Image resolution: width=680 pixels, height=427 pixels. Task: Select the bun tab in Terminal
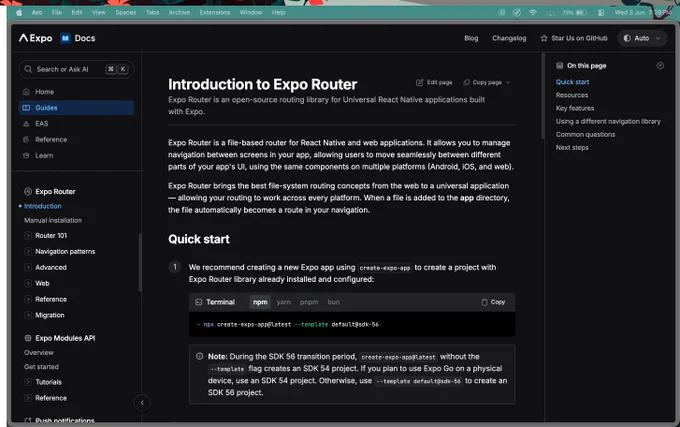click(333, 303)
